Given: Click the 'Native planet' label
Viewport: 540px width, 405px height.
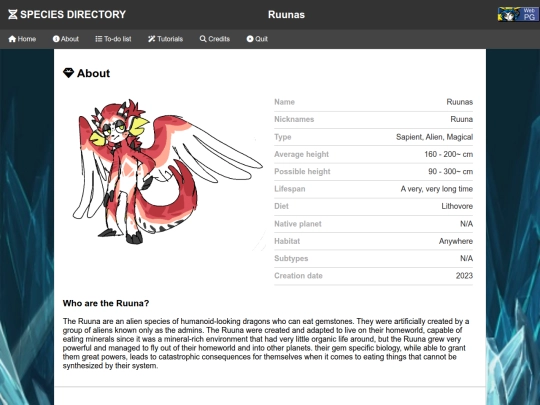Looking at the screenshot, I should coord(298,224).
